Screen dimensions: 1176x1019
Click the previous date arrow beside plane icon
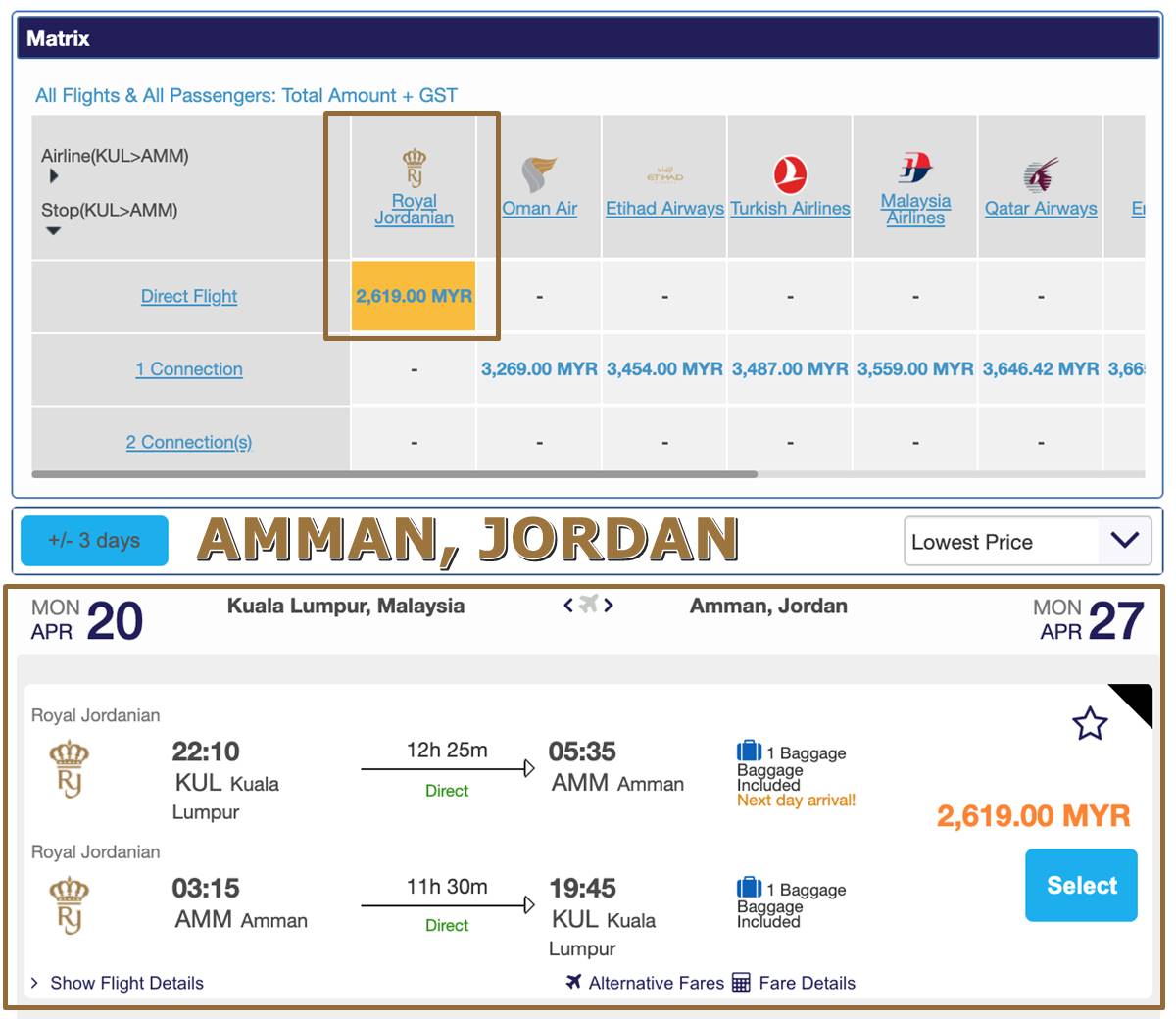coord(568,606)
